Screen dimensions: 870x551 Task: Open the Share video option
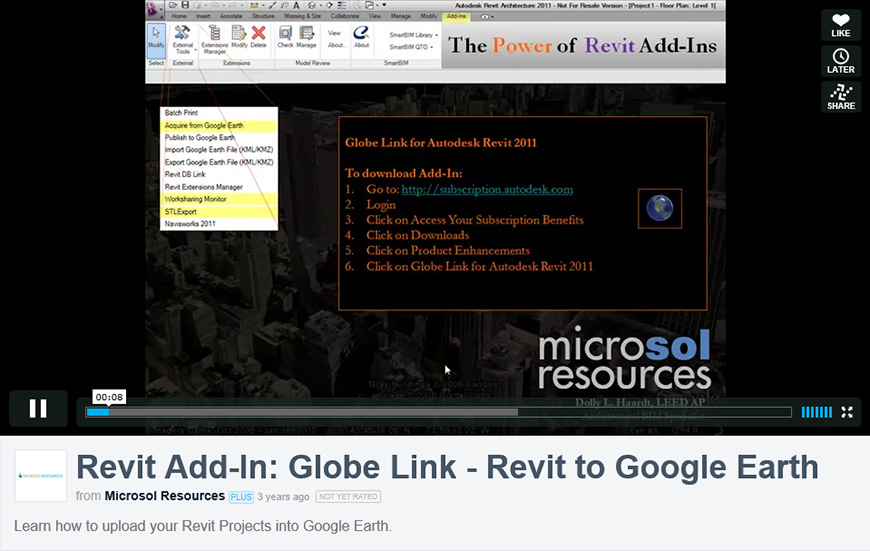click(x=841, y=97)
